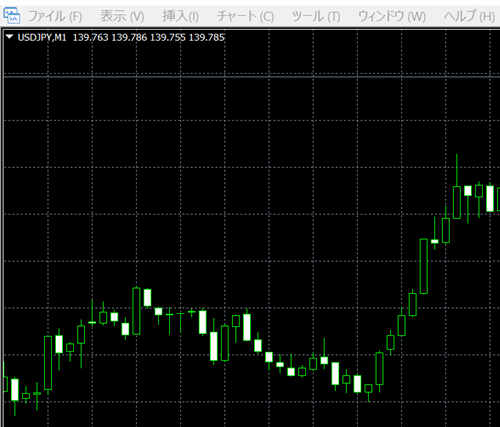The height and width of the screenshot is (427, 500).
Task: Click the rightmost full white candle body
Action: click(490, 198)
